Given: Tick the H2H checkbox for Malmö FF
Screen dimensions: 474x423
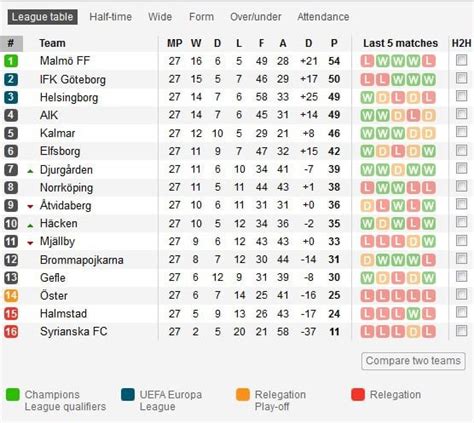Looking at the screenshot, I should pyautogui.click(x=462, y=60).
